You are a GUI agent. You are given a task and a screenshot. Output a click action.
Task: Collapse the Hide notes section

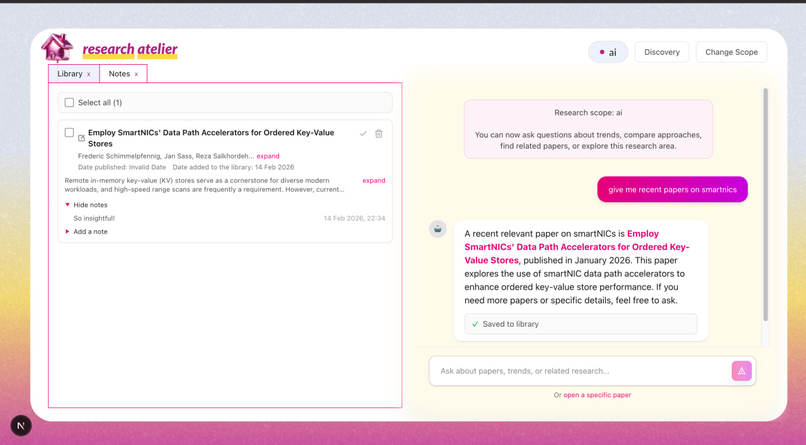click(86, 205)
